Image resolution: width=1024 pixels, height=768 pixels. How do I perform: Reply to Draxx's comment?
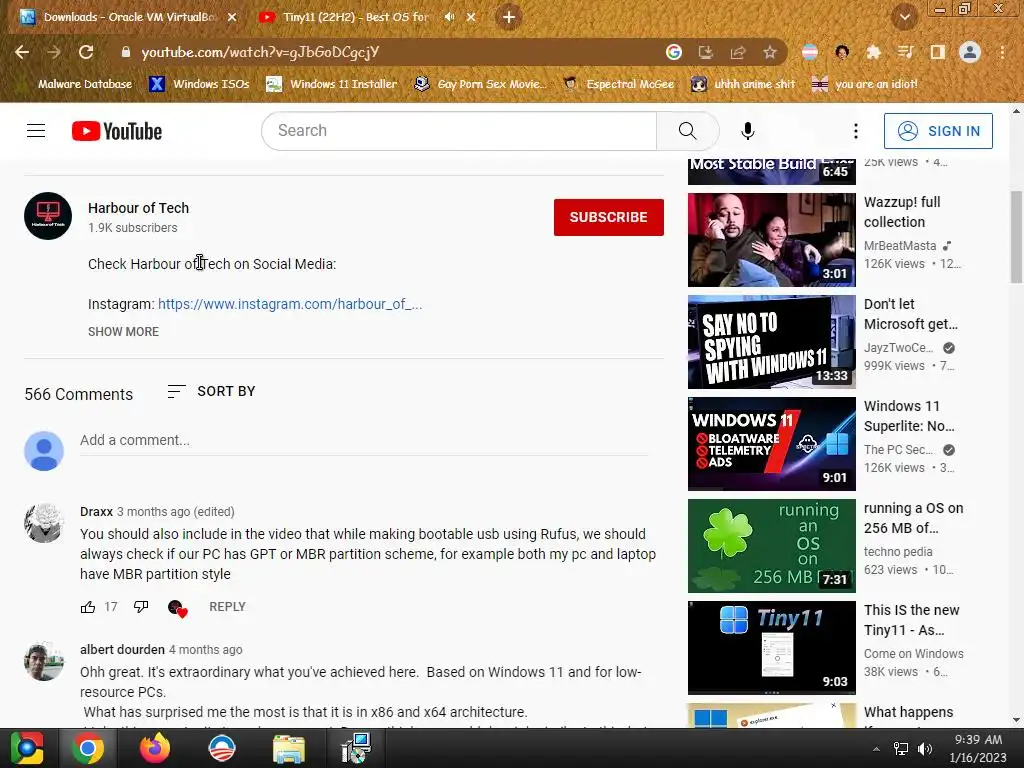[227, 607]
